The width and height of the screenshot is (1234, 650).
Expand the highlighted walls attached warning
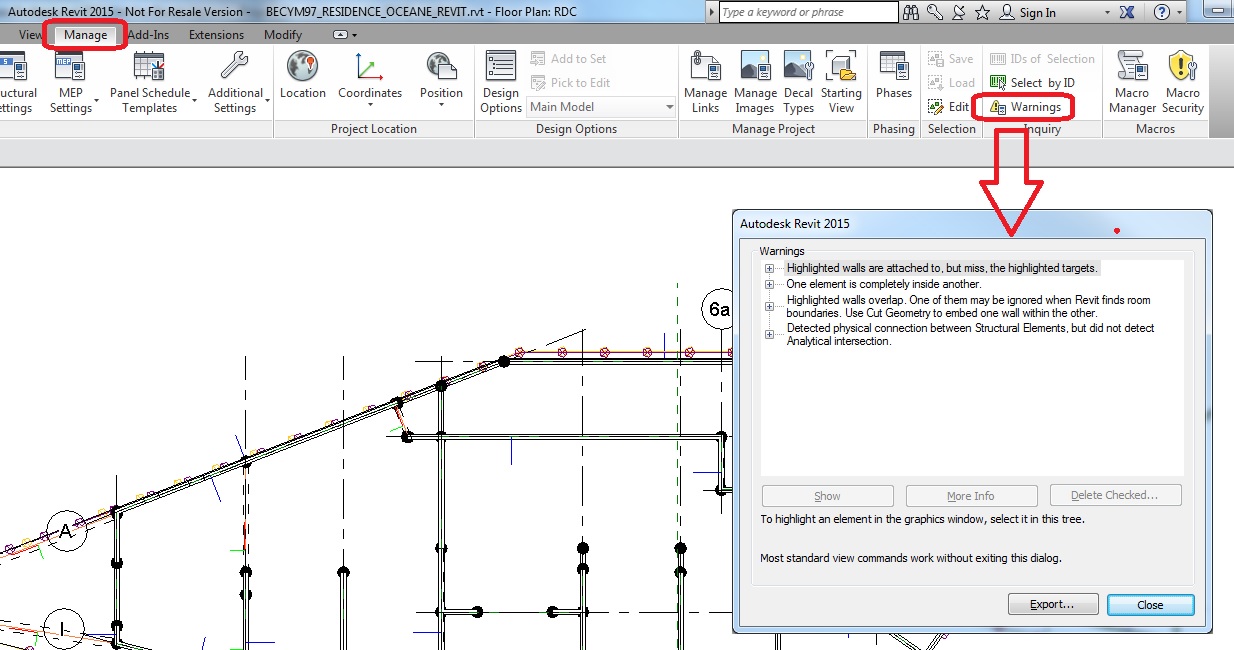[x=768, y=268]
